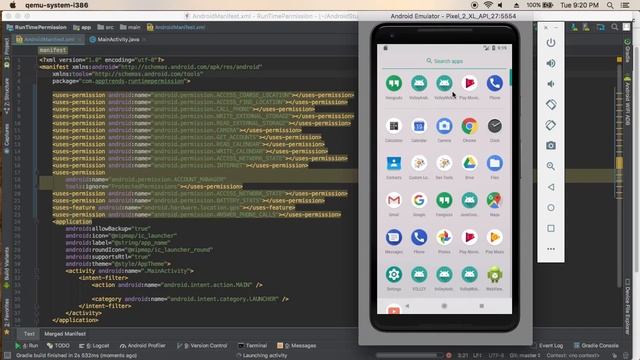This screenshot has width=640, height=360.
Task: Open the Calendar app icon
Action: point(419,126)
